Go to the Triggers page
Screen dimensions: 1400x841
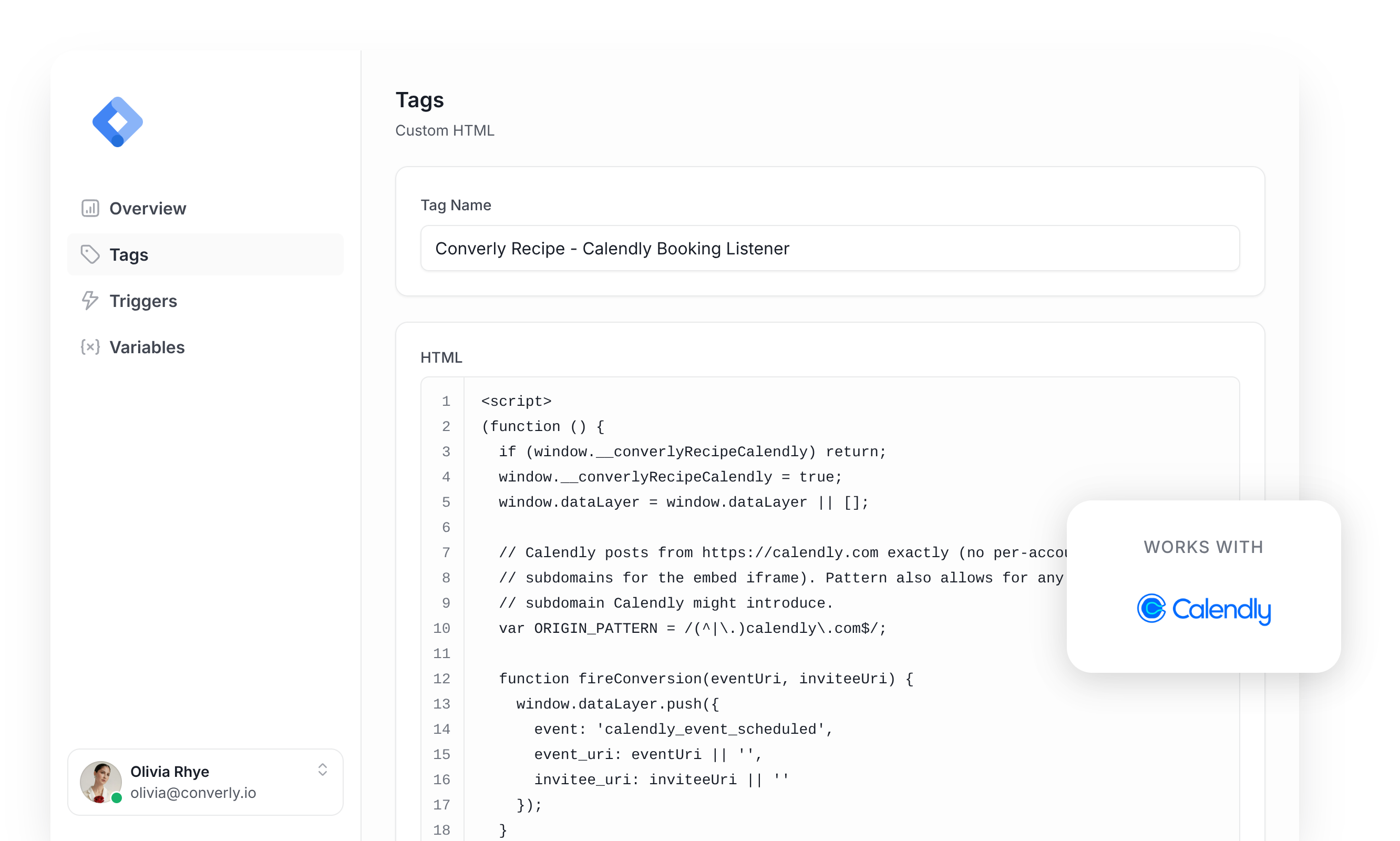pyautogui.click(x=143, y=301)
